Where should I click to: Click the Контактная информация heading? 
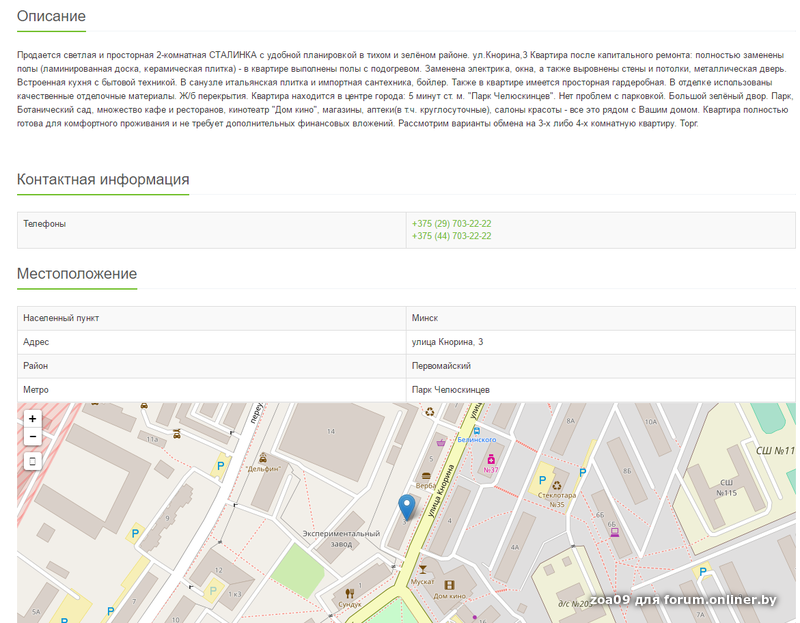[103, 179]
